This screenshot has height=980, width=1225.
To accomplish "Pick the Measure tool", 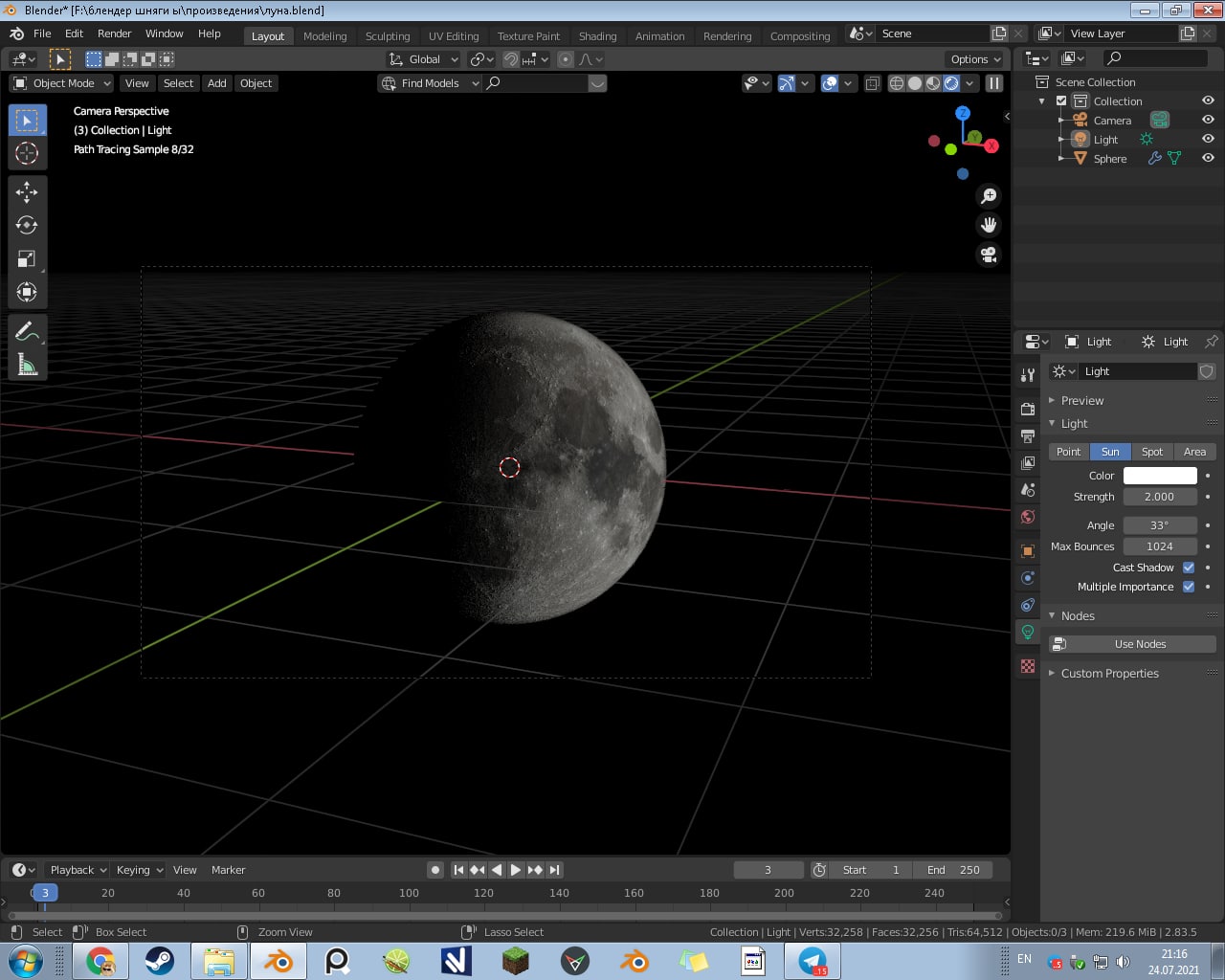I will (x=27, y=365).
